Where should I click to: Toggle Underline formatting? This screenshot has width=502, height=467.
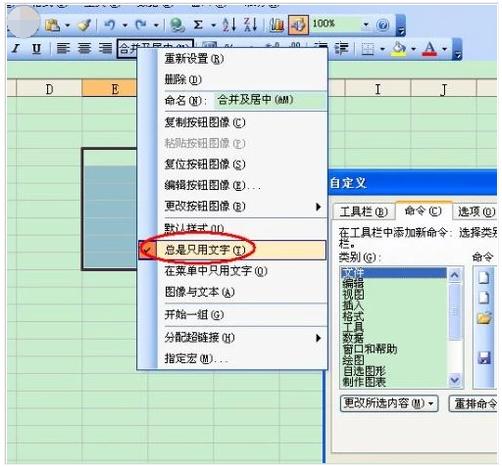click(36, 49)
